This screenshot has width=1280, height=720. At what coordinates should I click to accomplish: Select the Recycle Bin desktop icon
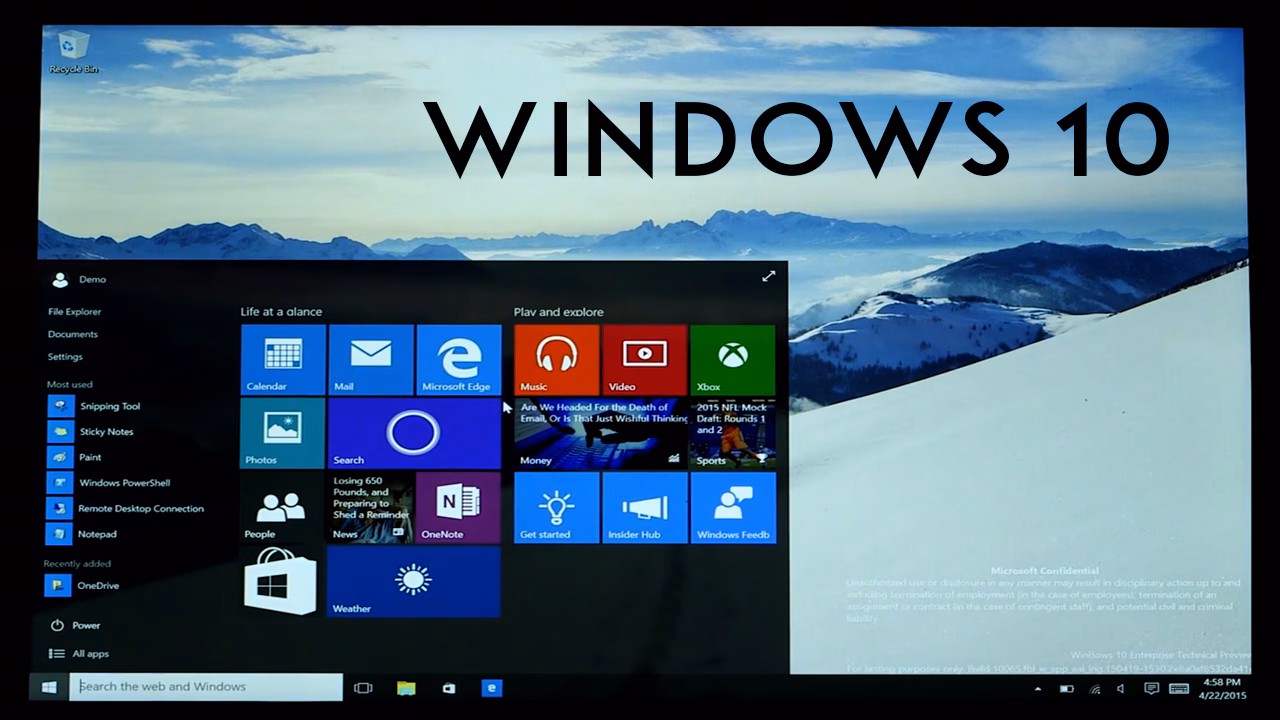tap(73, 52)
